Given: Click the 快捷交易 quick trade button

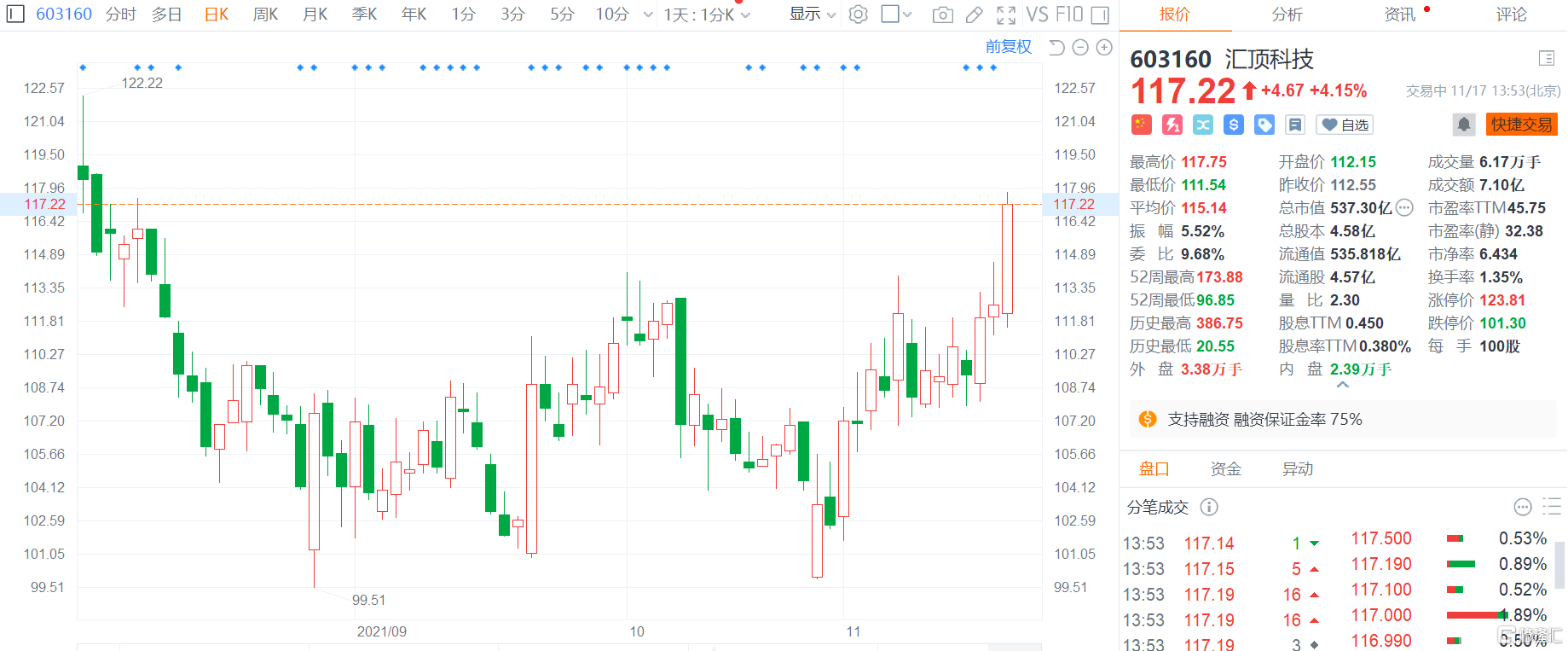Looking at the screenshot, I should click(x=1522, y=125).
